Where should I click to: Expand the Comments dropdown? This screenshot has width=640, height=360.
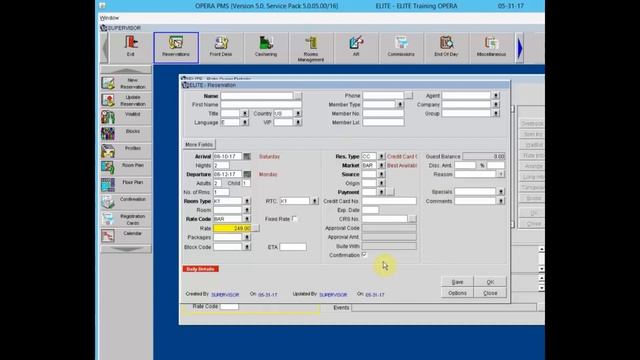501,201
